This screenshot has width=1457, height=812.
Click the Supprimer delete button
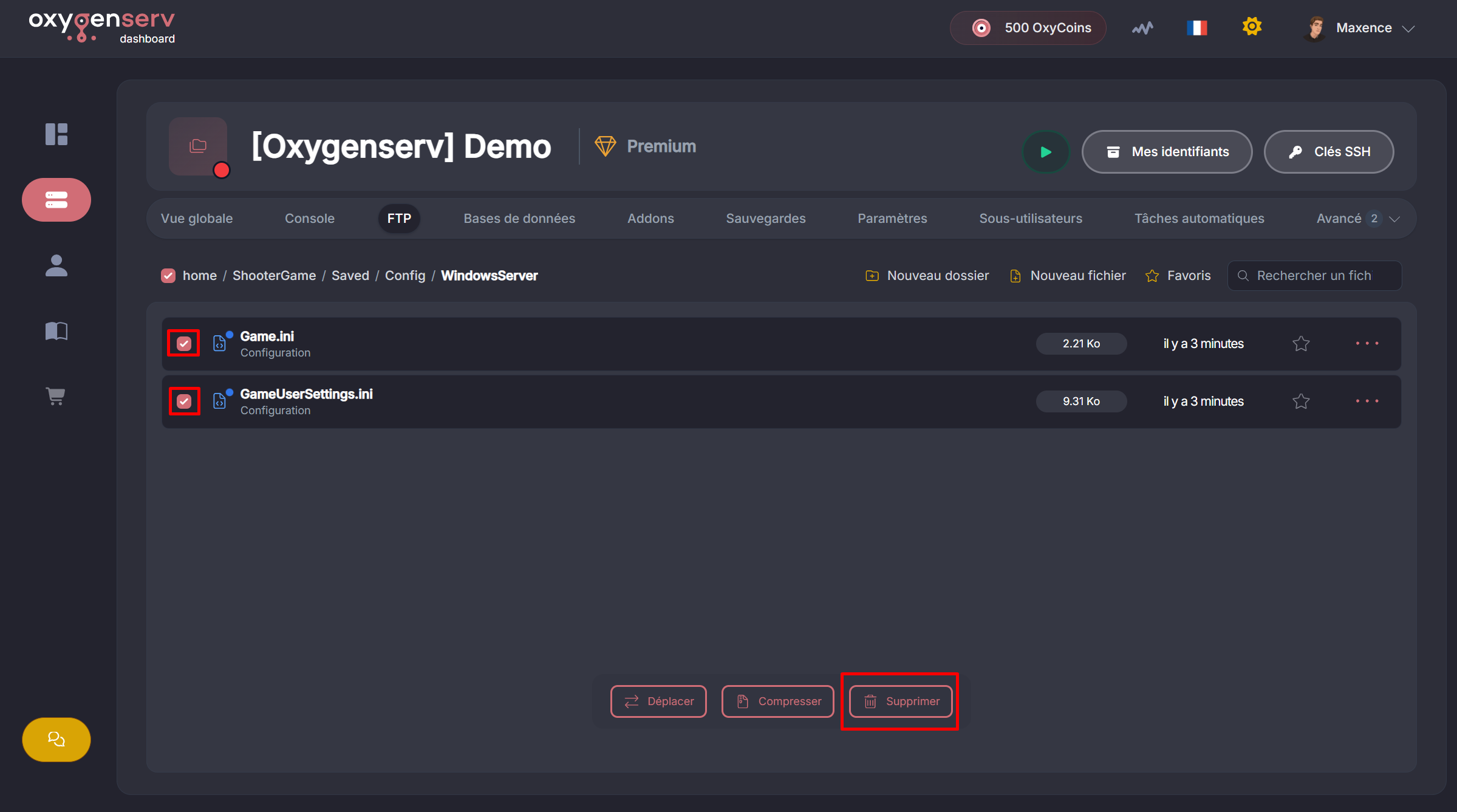[x=901, y=701]
